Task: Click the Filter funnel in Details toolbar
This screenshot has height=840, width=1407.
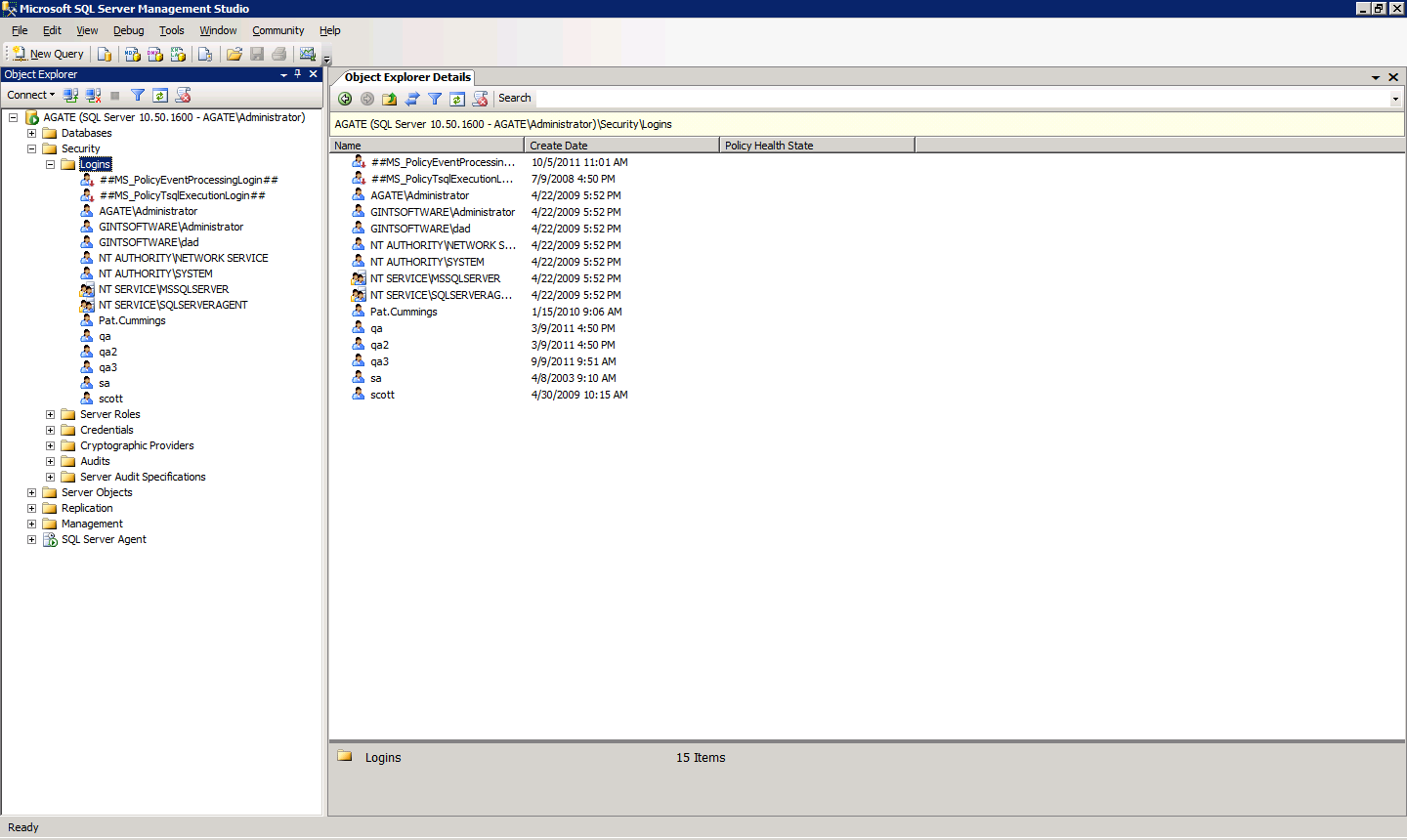Action: (x=435, y=99)
